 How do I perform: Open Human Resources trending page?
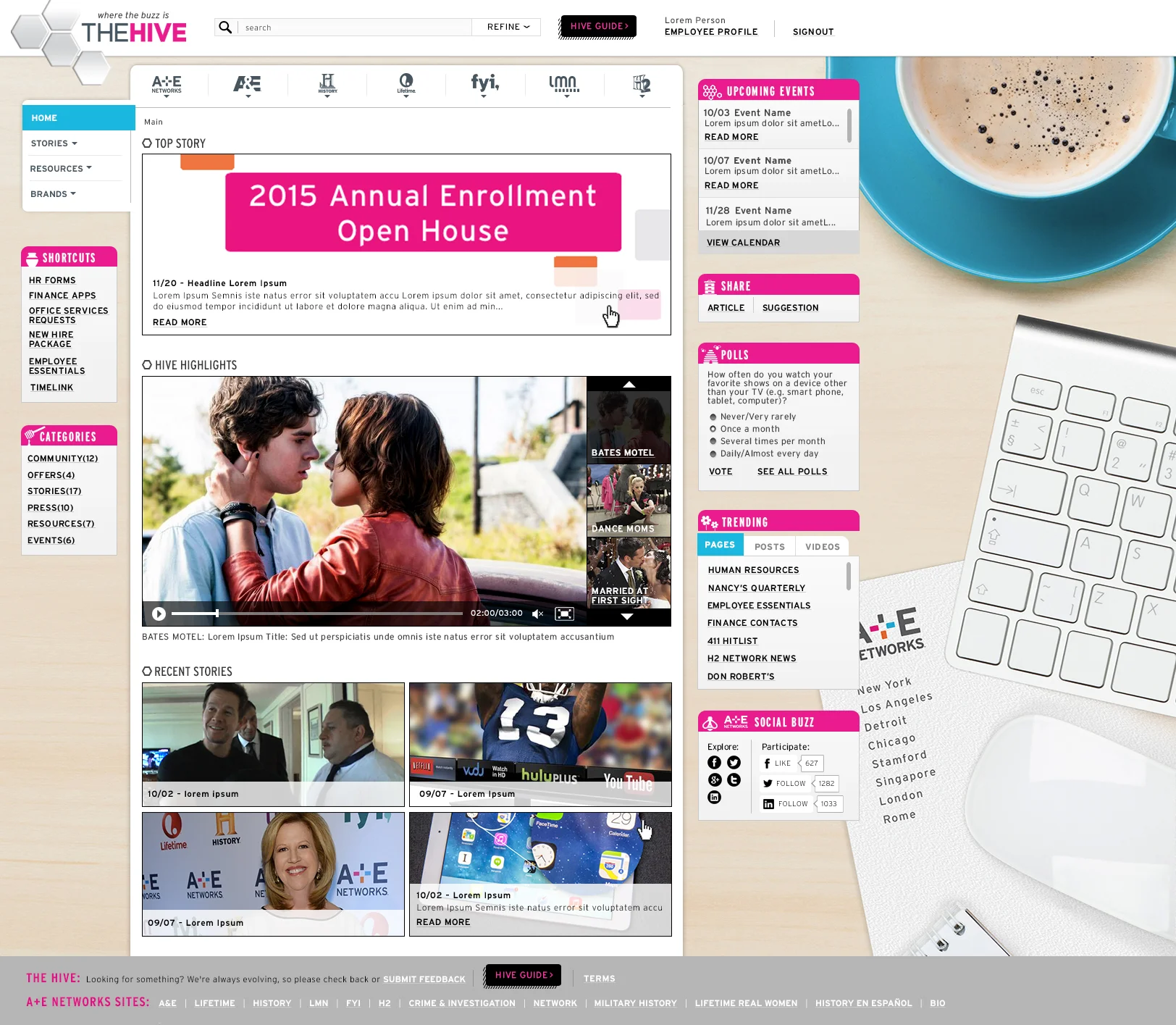(753, 570)
